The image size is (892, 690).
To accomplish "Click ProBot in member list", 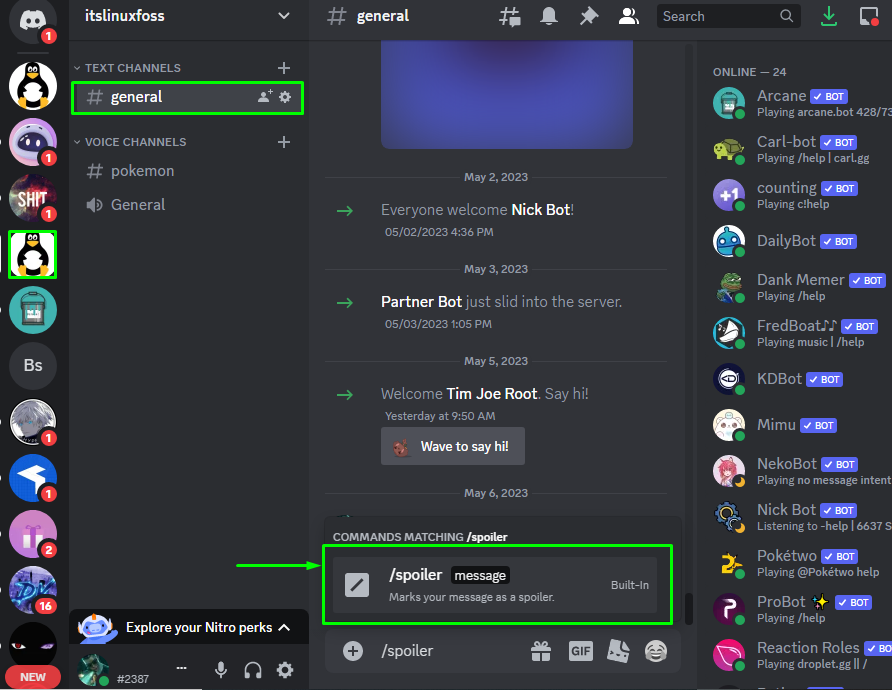I will point(799,609).
